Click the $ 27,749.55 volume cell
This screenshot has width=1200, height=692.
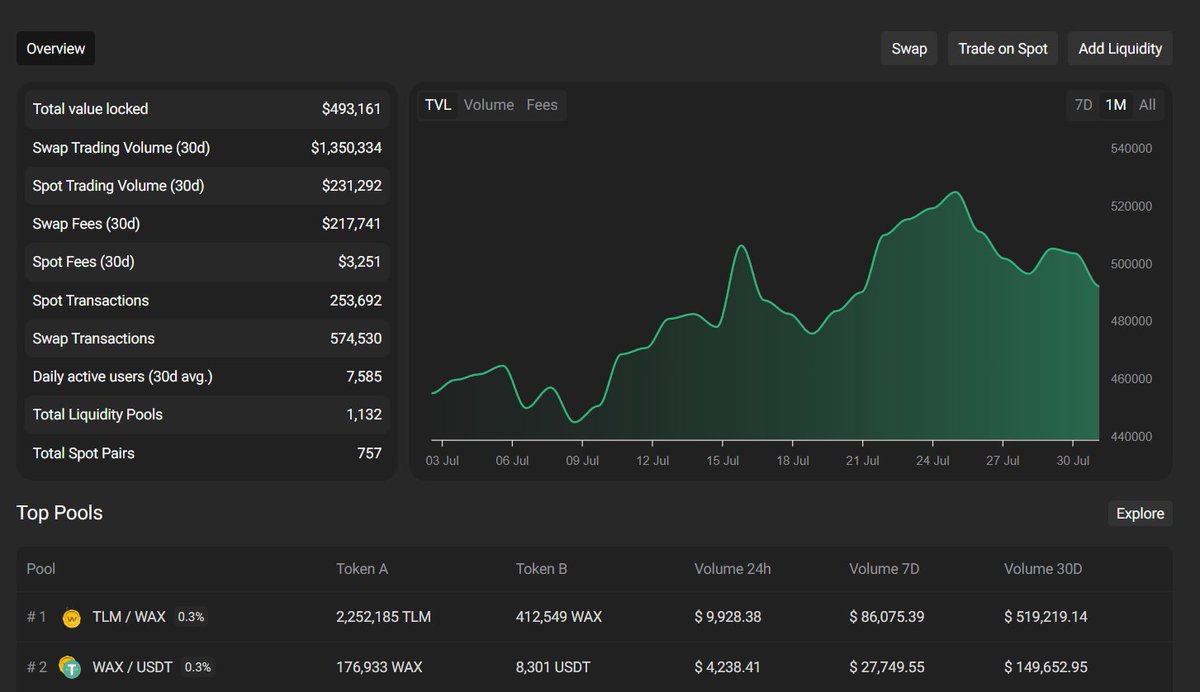887,667
